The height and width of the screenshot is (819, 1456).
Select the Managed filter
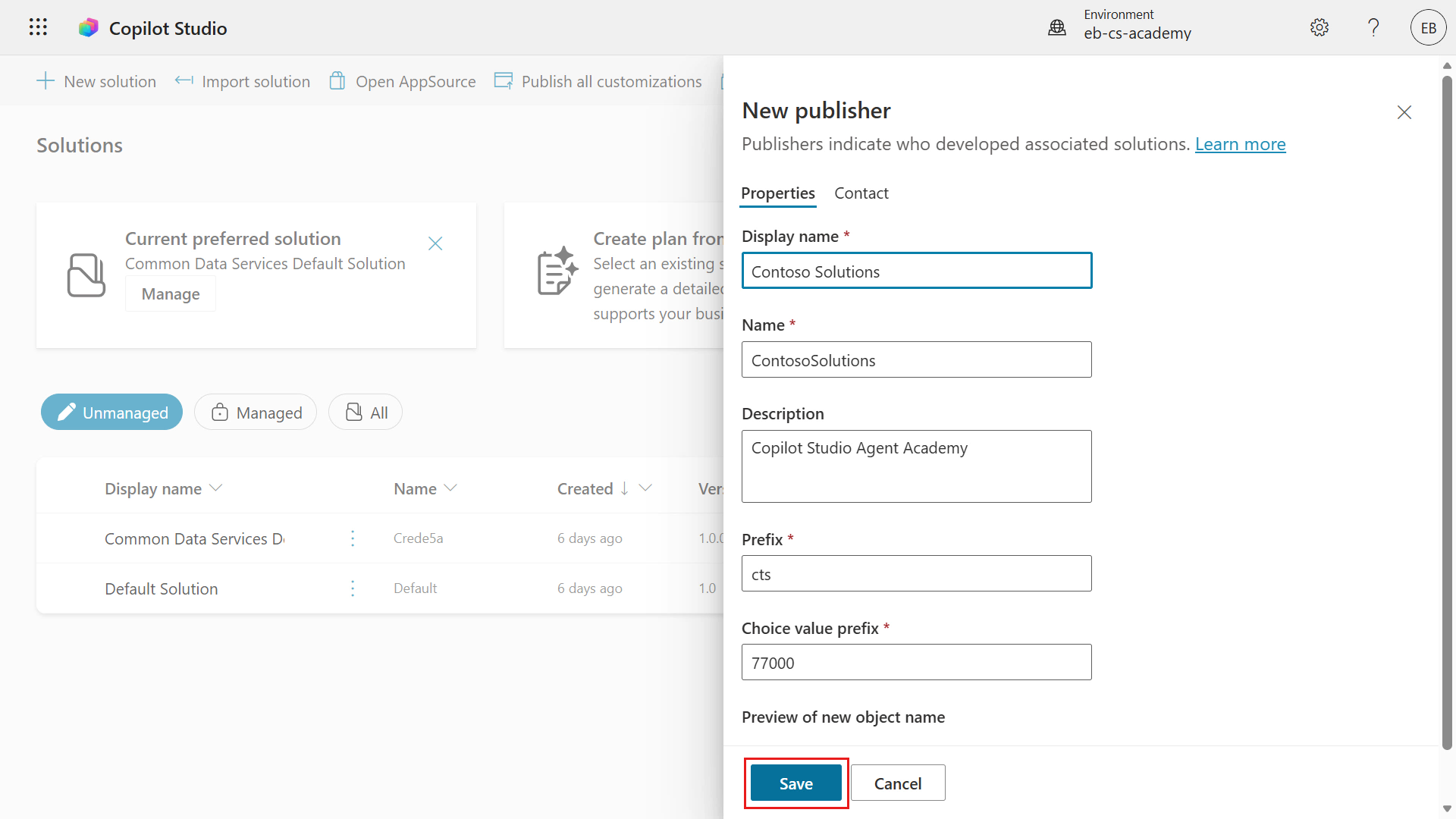tap(256, 412)
